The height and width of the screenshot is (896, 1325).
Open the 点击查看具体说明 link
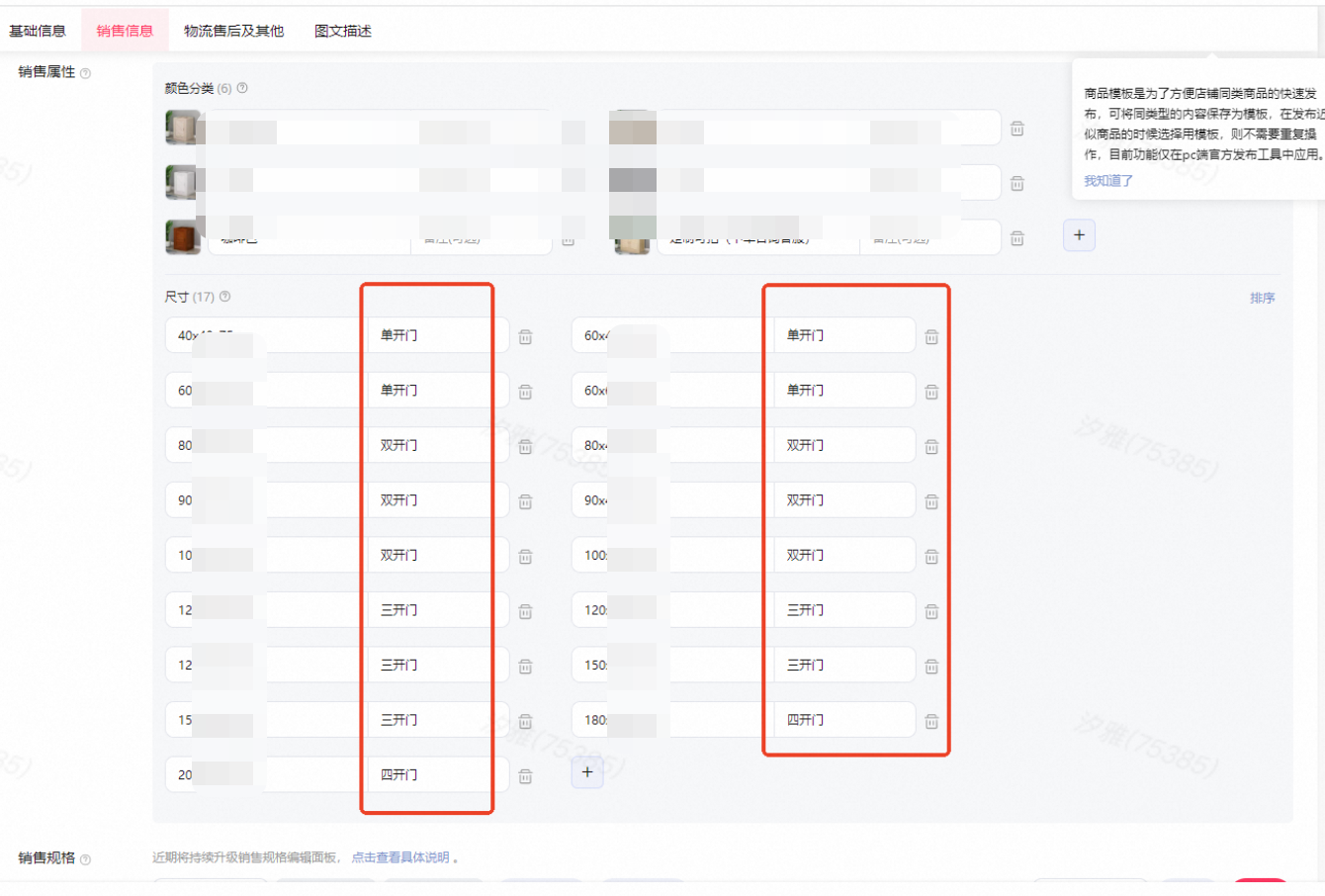(x=400, y=857)
